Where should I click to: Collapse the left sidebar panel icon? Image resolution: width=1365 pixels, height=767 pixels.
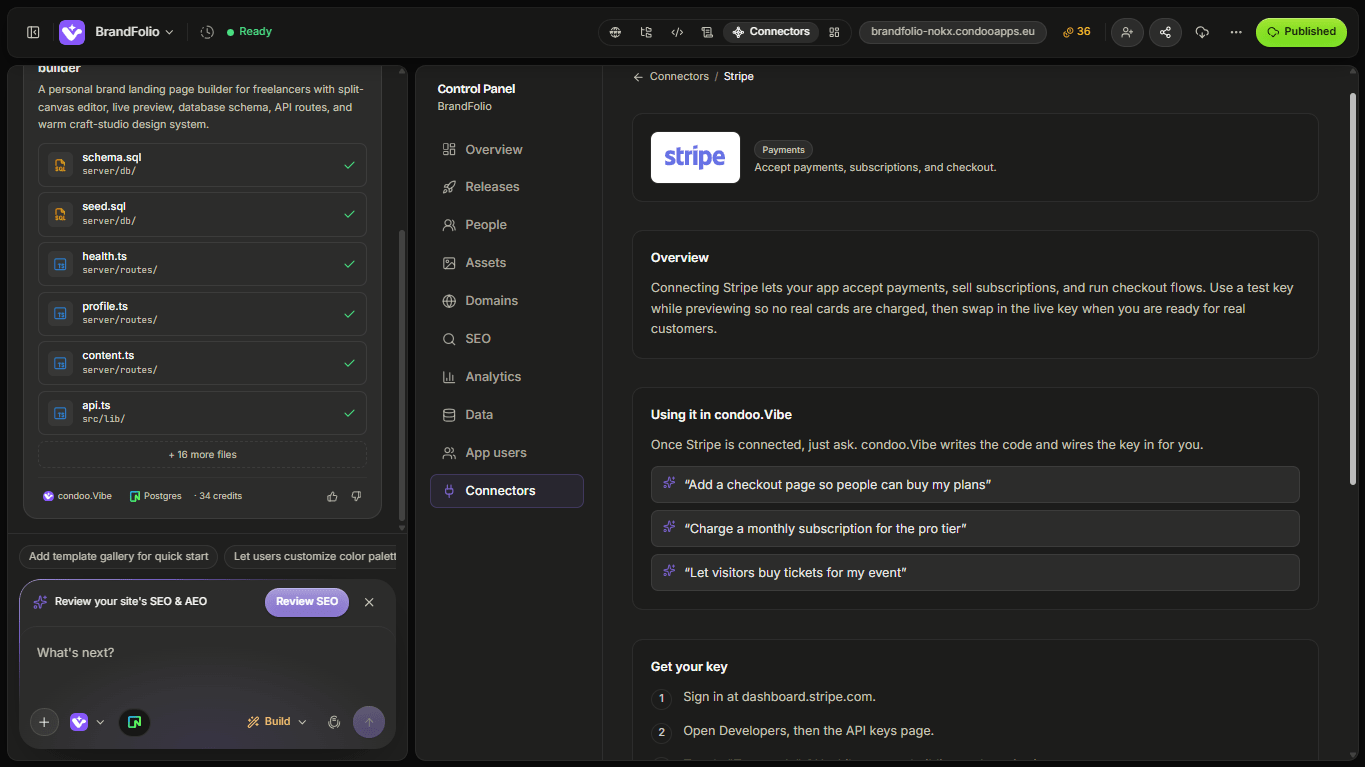pos(33,32)
